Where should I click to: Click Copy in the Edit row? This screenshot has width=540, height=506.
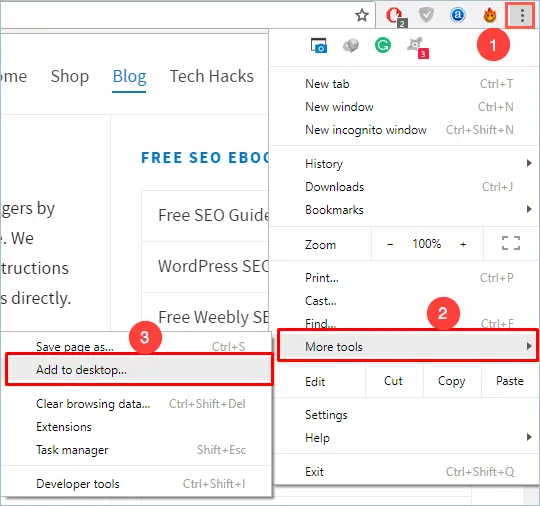pyautogui.click(x=451, y=381)
